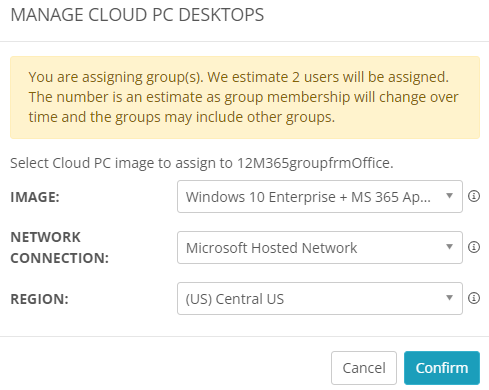Click the info icon next to Image dropdown
The height and width of the screenshot is (390, 489).
coord(474,196)
